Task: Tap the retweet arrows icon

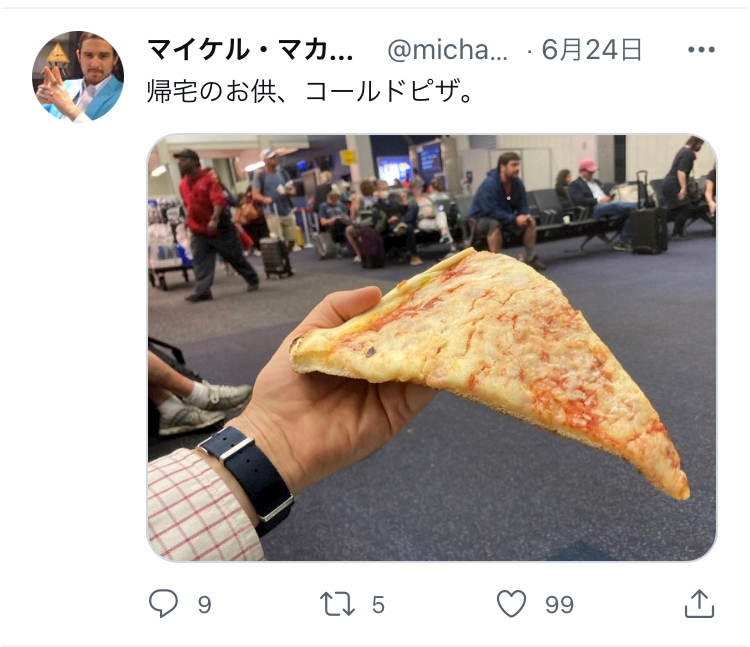Action: point(337,603)
